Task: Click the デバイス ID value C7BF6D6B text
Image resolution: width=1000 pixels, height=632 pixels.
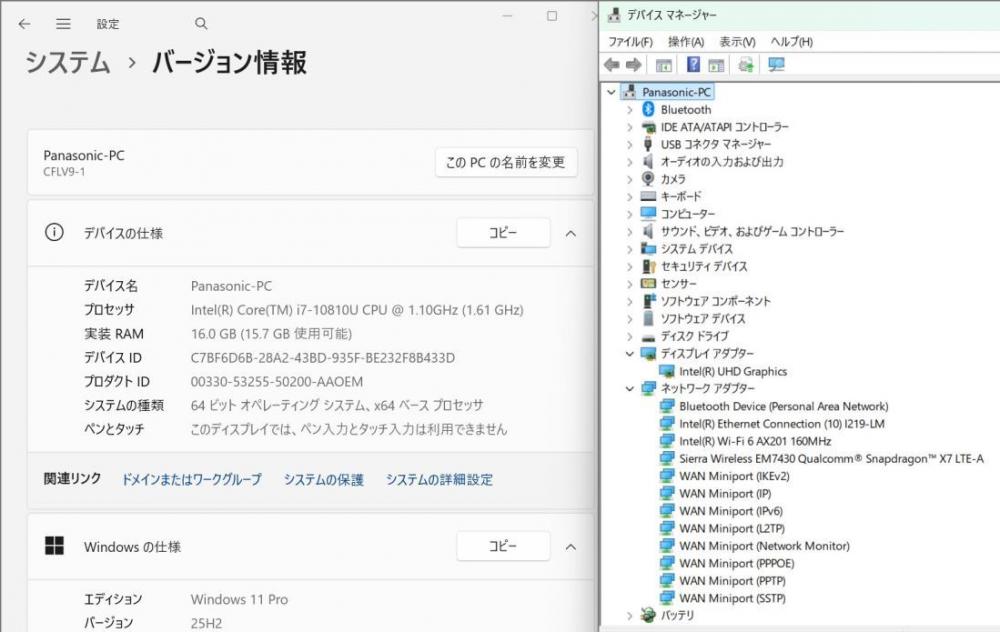Action: click(x=323, y=358)
